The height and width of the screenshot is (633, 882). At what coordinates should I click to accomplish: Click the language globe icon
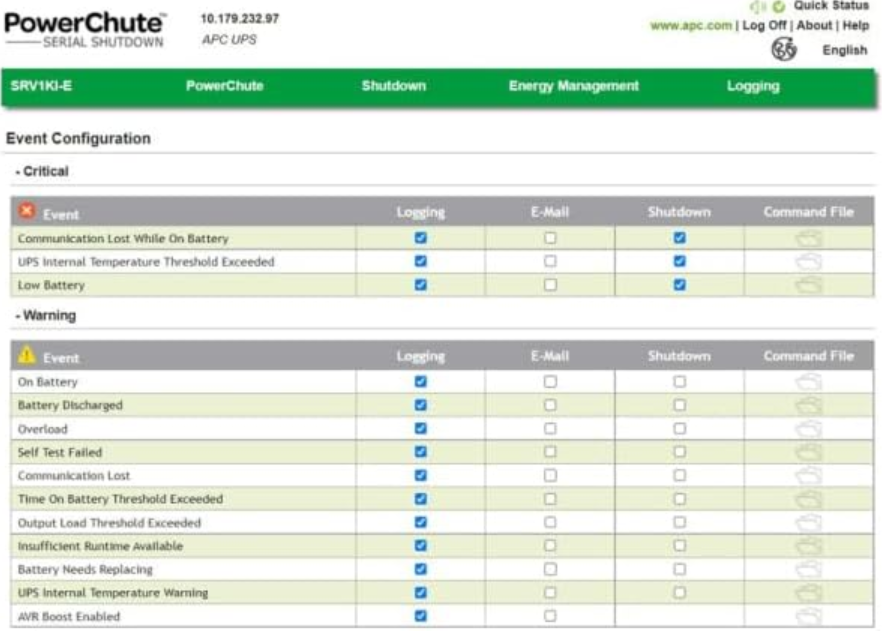pyautogui.click(x=784, y=50)
